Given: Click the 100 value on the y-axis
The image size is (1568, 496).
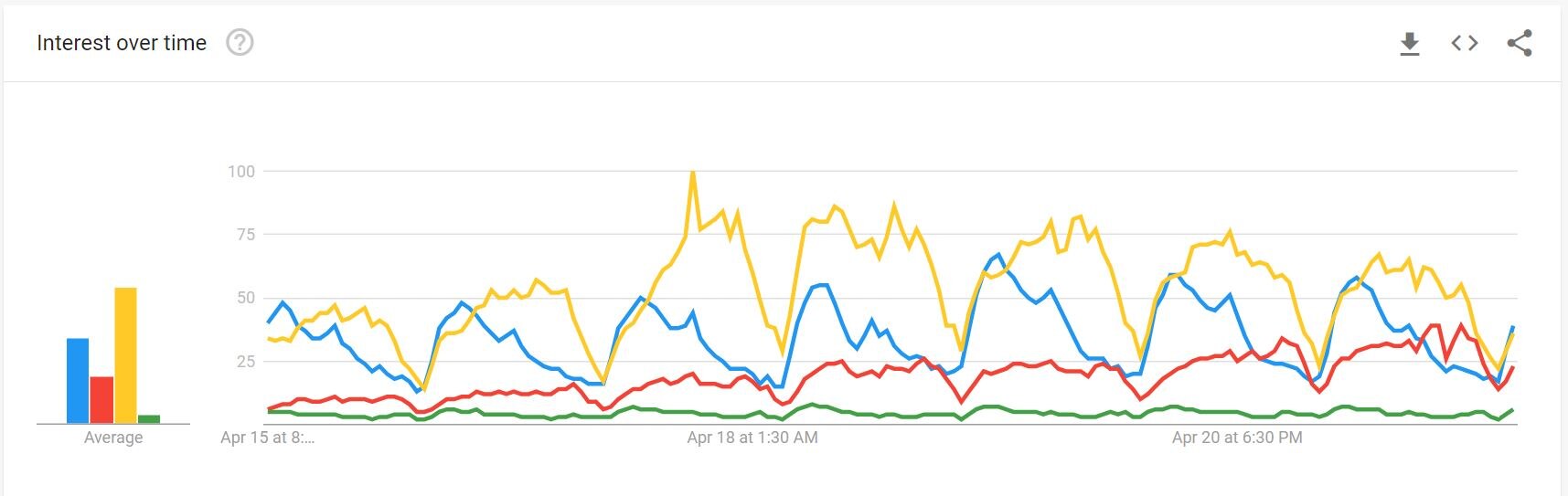Looking at the screenshot, I should click(x=241, y=172).
